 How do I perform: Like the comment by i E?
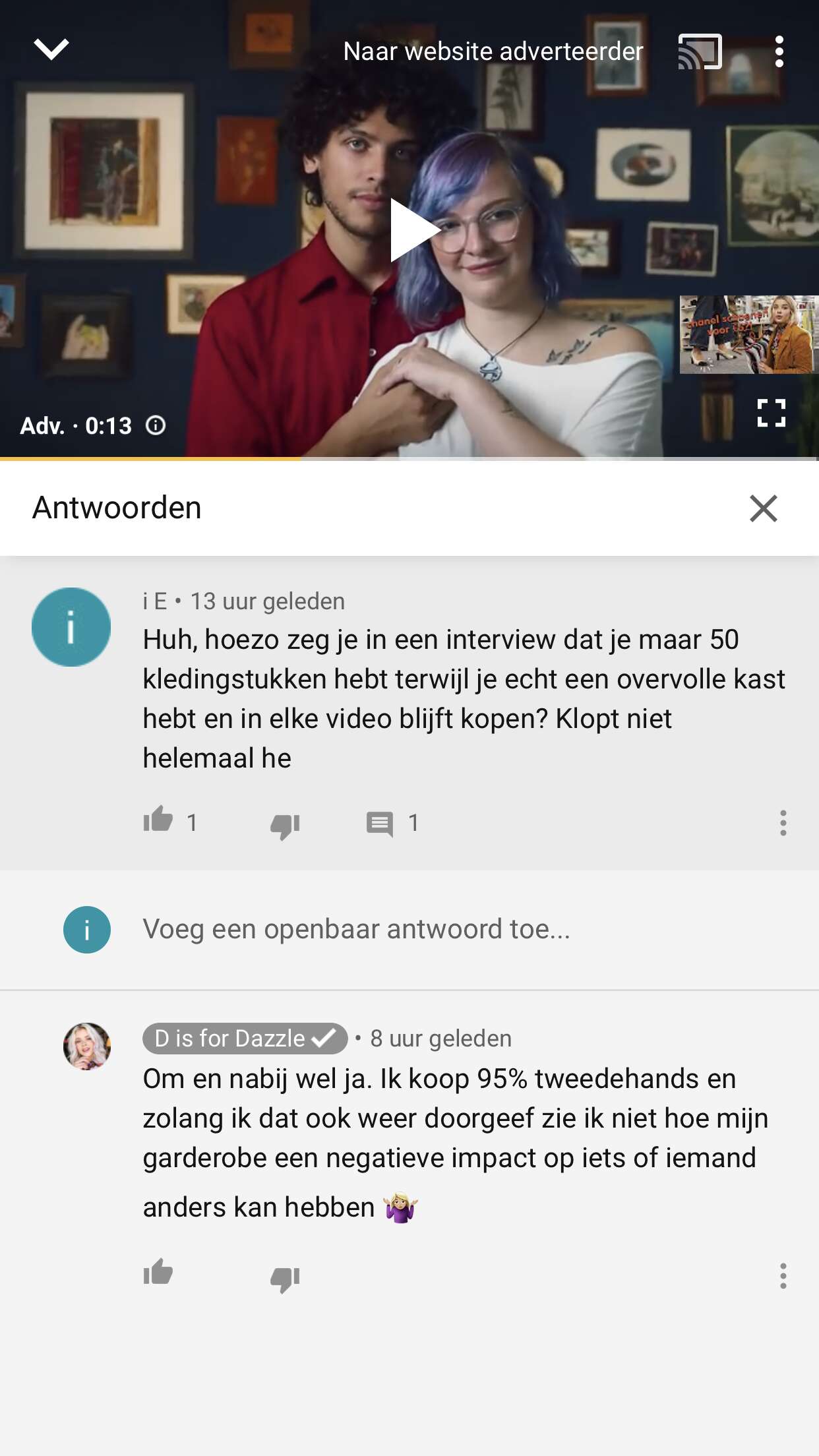(158, 821)
